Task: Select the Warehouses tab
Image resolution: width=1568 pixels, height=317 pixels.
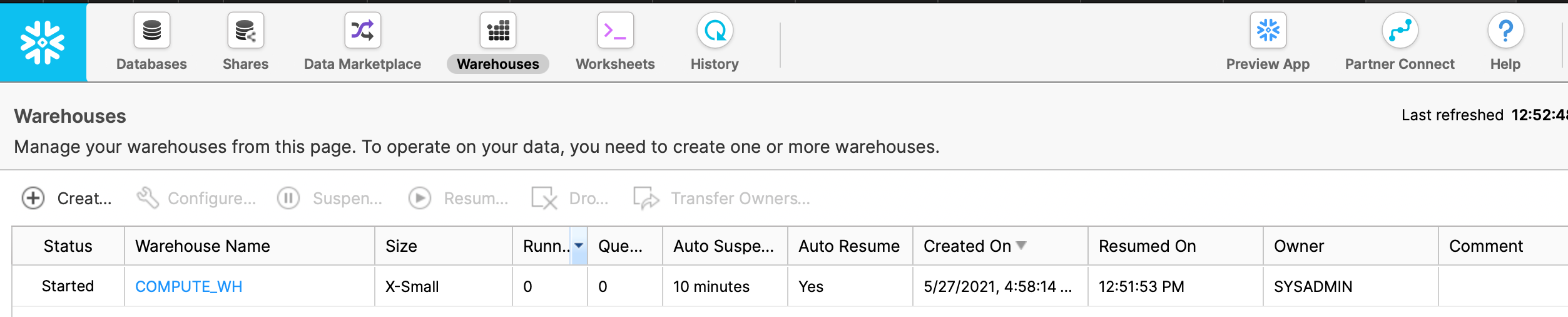Action: [498, 64]
